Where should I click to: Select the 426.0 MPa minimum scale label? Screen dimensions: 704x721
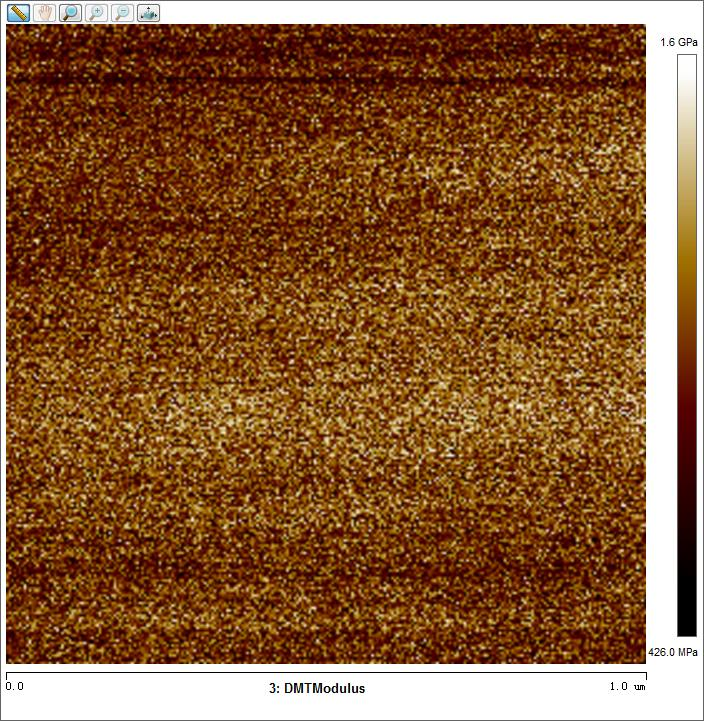(x=673, y=652)
